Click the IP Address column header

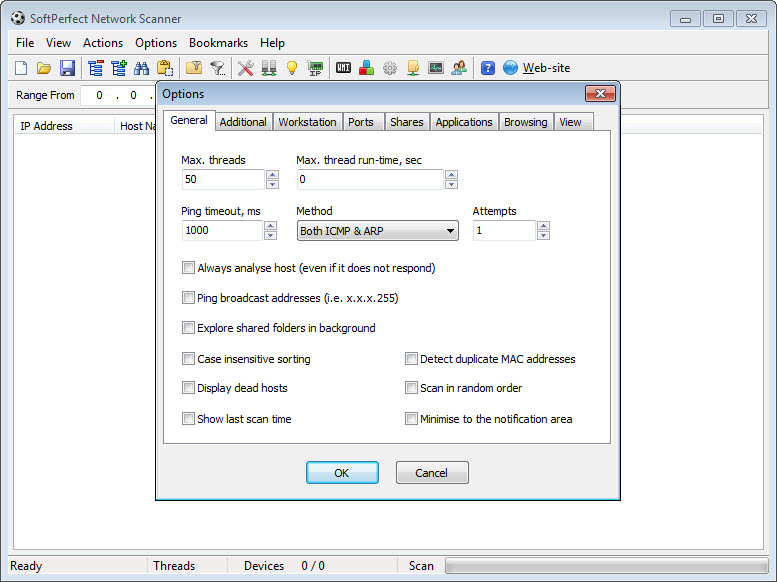64,126
